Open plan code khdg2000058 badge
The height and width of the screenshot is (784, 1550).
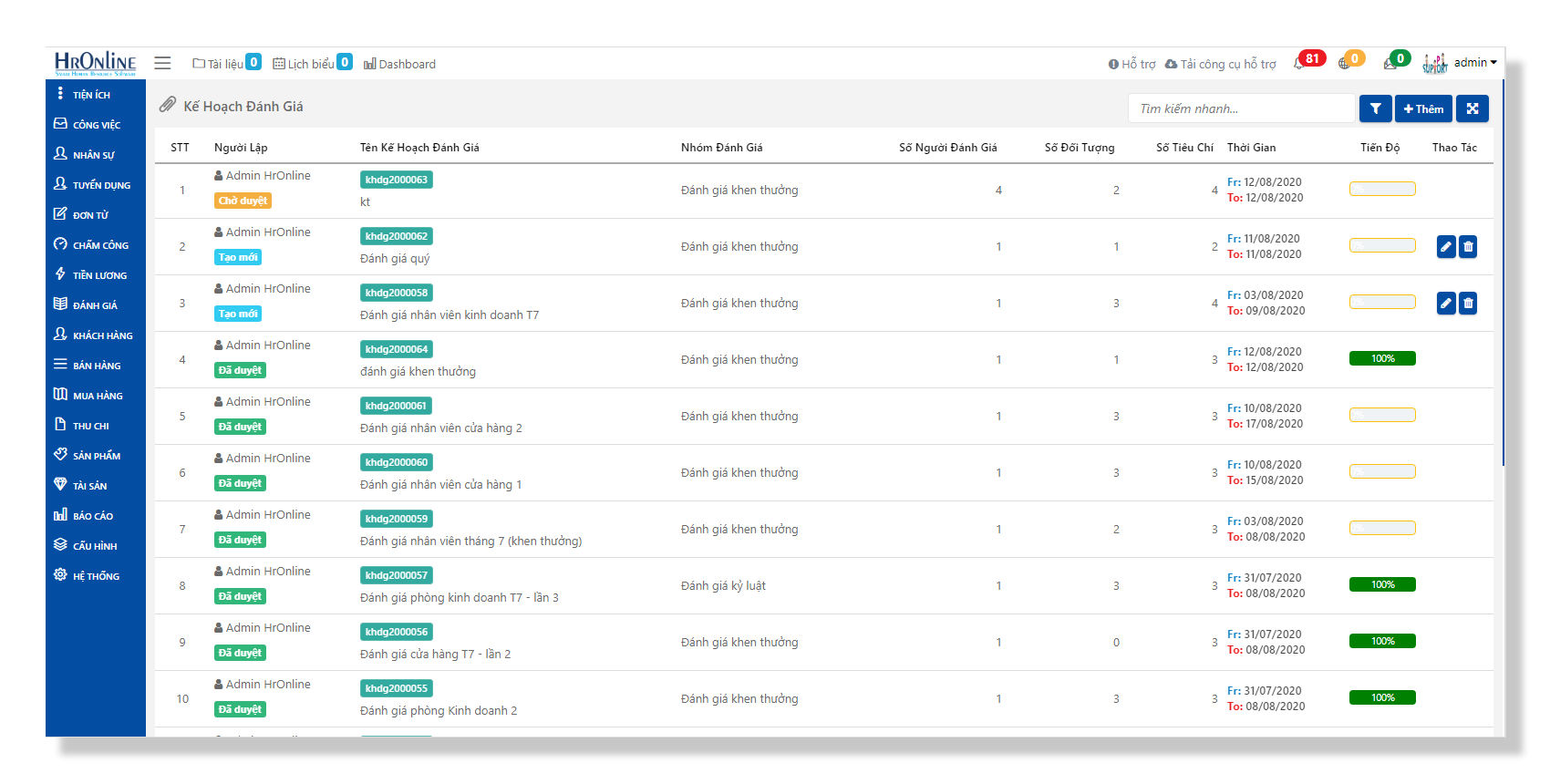[397, 293]
